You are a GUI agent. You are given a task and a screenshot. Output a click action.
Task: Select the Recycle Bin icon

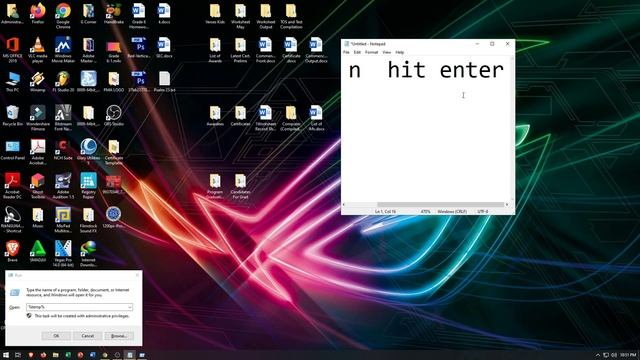coord(13,116)
